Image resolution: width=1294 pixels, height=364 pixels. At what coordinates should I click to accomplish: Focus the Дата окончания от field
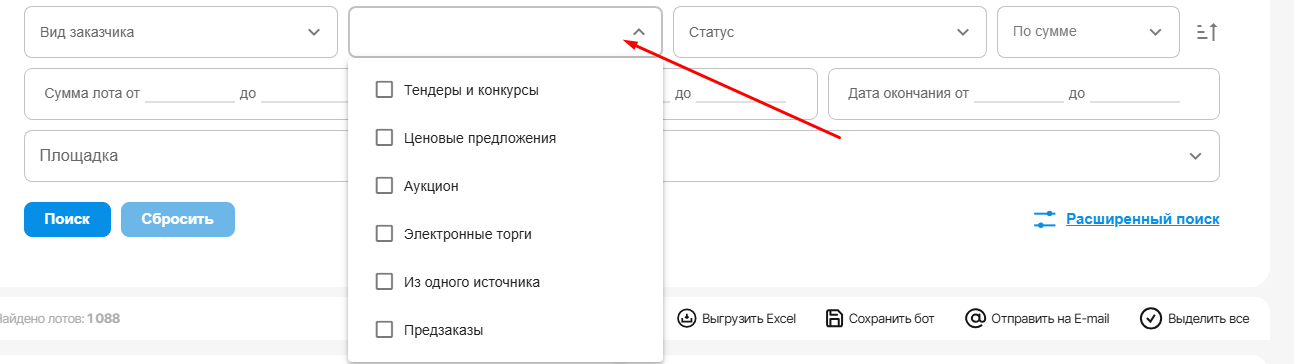pyautogui.click(x=1019, y=94)
